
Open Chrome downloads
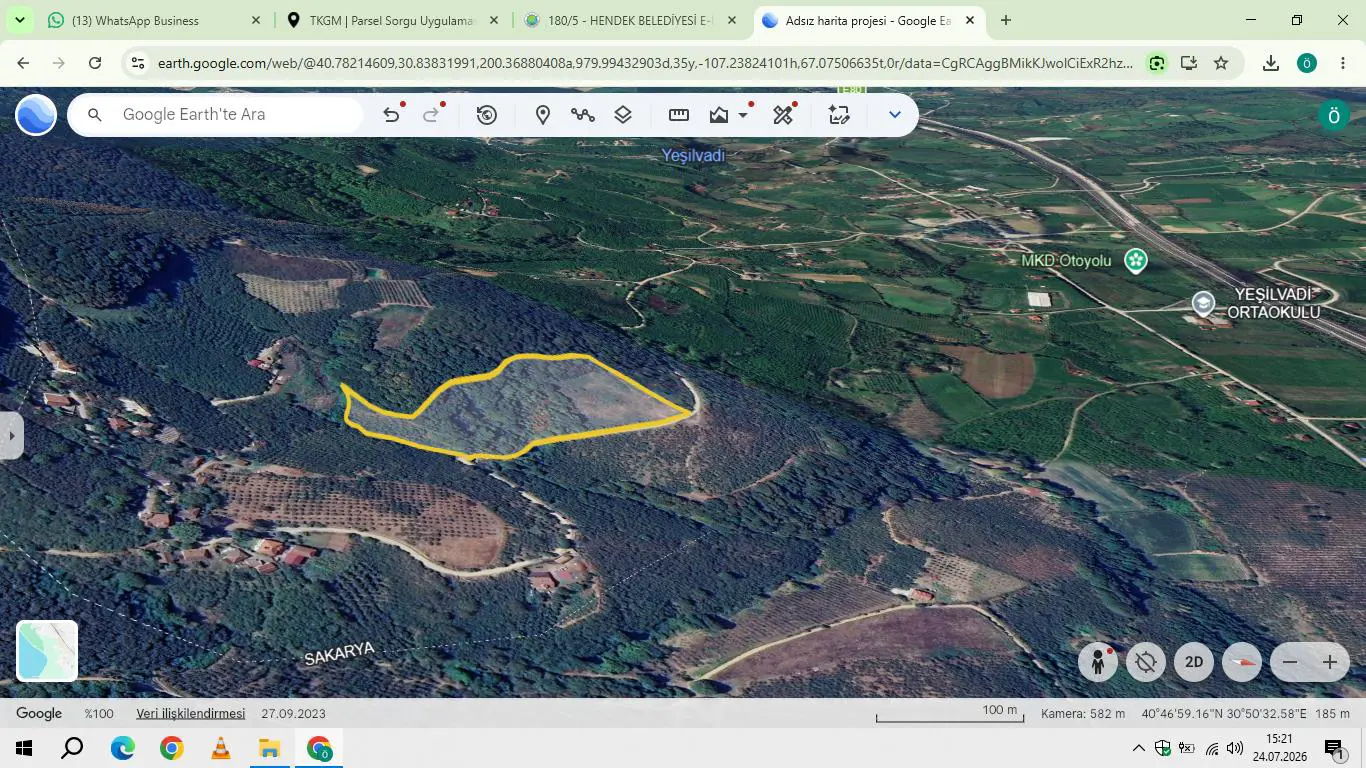[x=1271, y=63]
